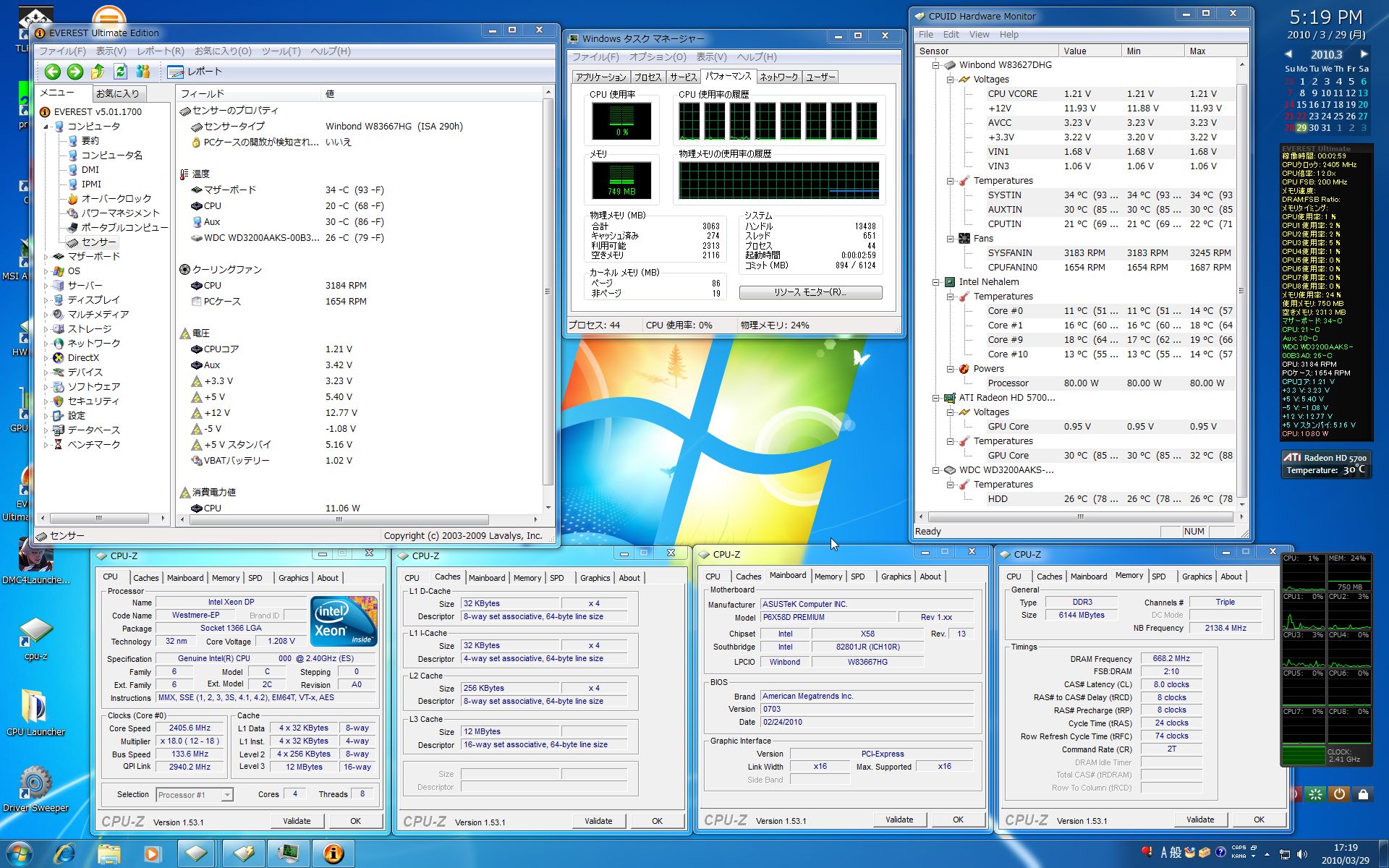The width and height of the screenshot is (1389, 868).
Task: Click HWMonitor horizontal scrollbar thumb
Action: (x=1080, y=516)
